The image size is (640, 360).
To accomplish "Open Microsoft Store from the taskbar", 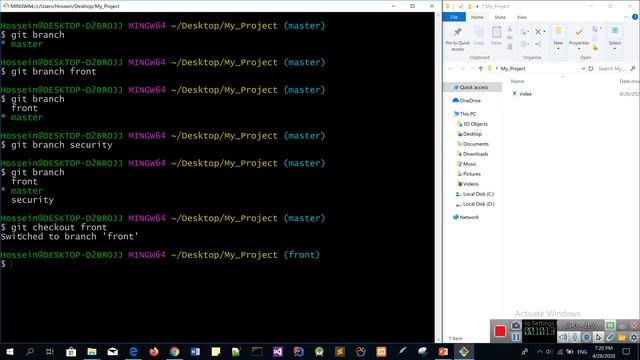I will pyautogui.click(x=71, y=351).
